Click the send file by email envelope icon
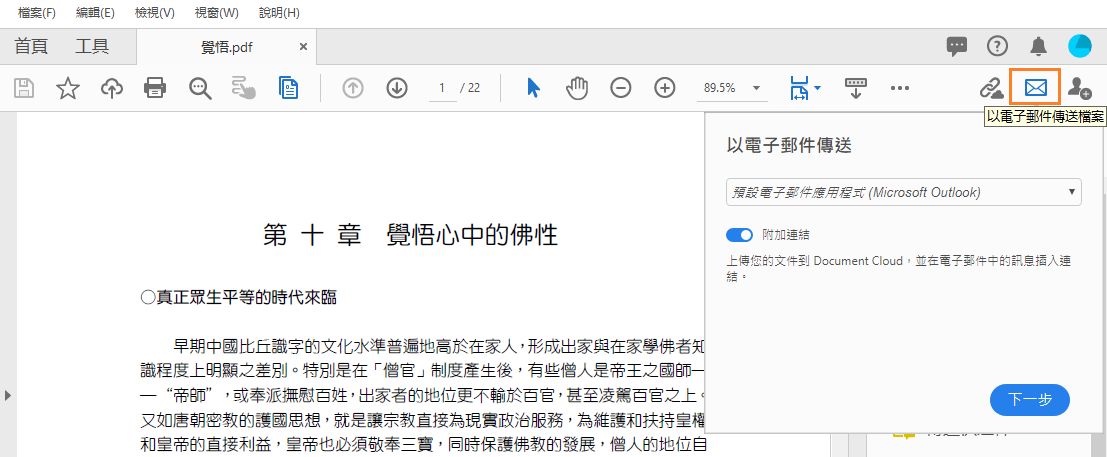 click(1035, 88)
